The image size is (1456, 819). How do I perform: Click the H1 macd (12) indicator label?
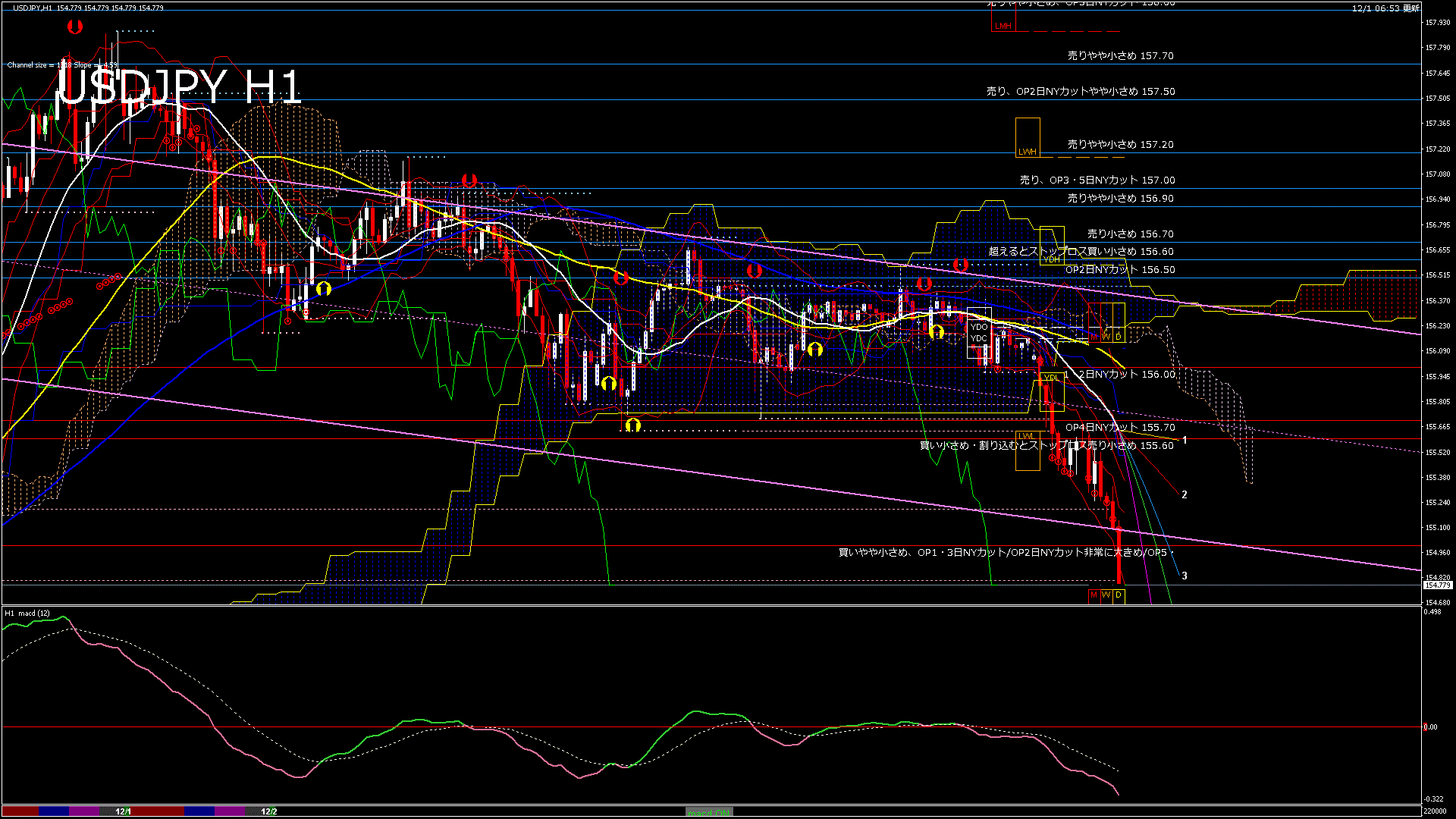(28, 613)
